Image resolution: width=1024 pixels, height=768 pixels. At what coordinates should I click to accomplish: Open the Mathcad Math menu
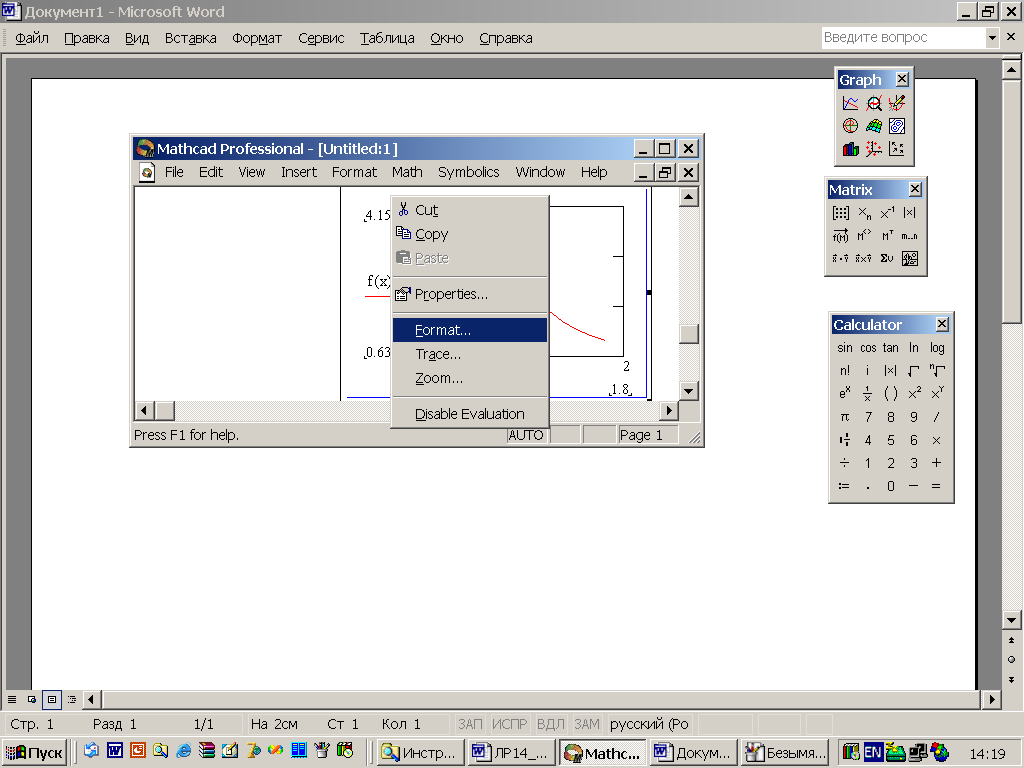[x=407, y=172]
